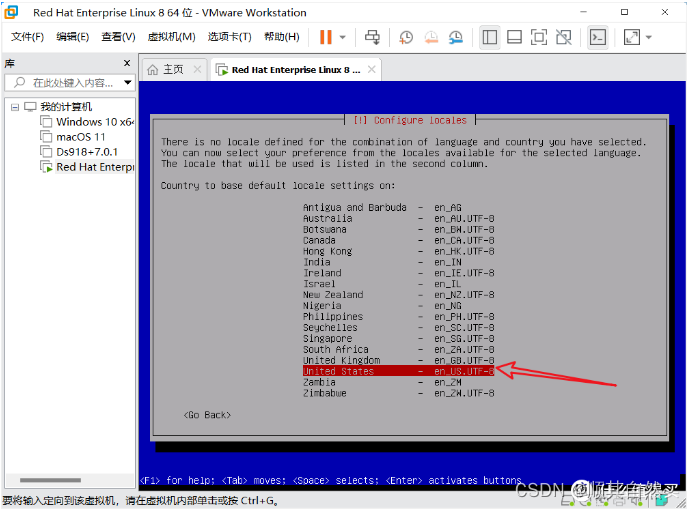Screen dimensions: 689x510
Task: Select the Hong Kong locale row
Action: (x=399, y=251)
